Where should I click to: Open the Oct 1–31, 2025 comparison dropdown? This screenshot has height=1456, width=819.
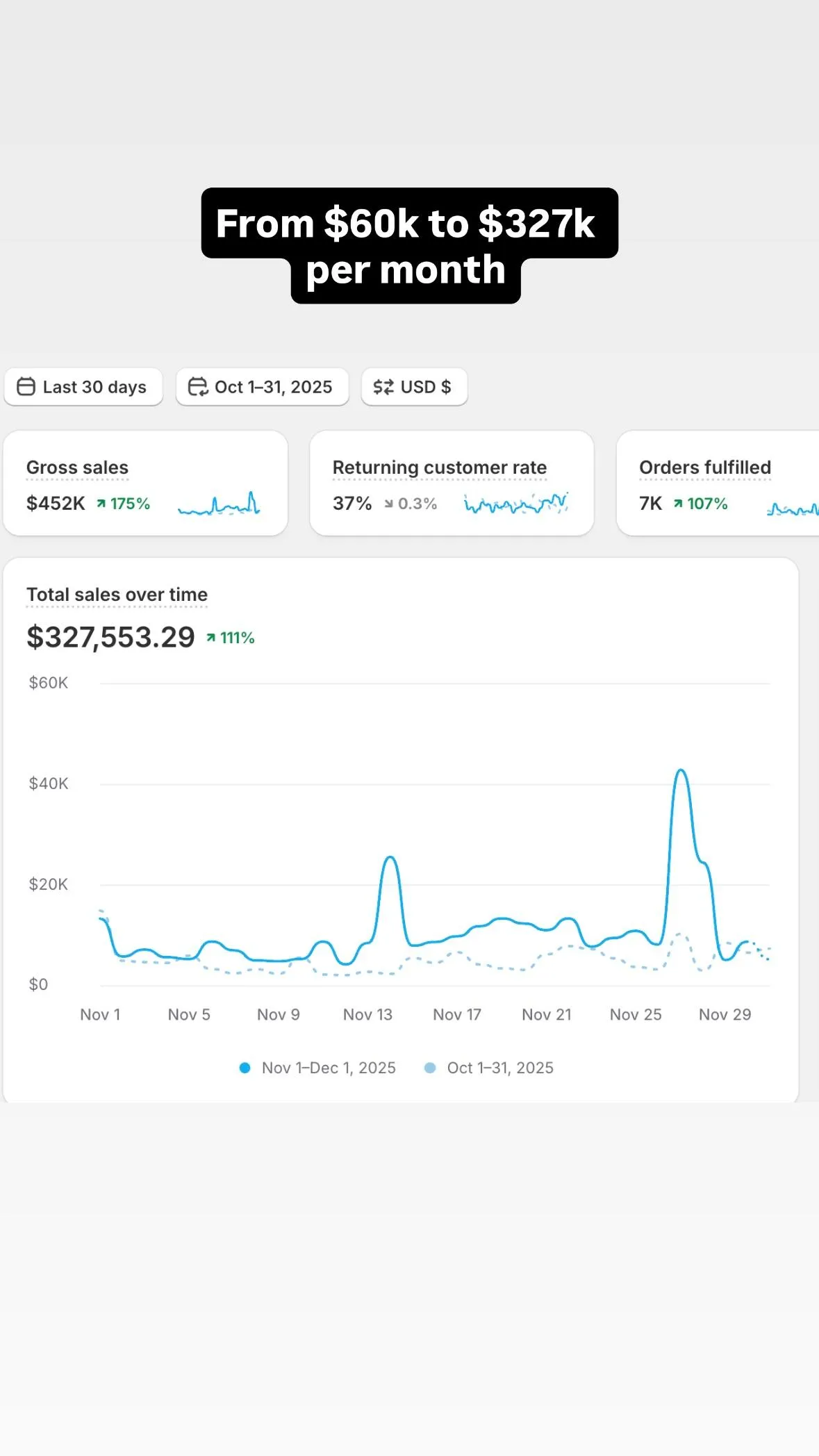tap(262, 386)
